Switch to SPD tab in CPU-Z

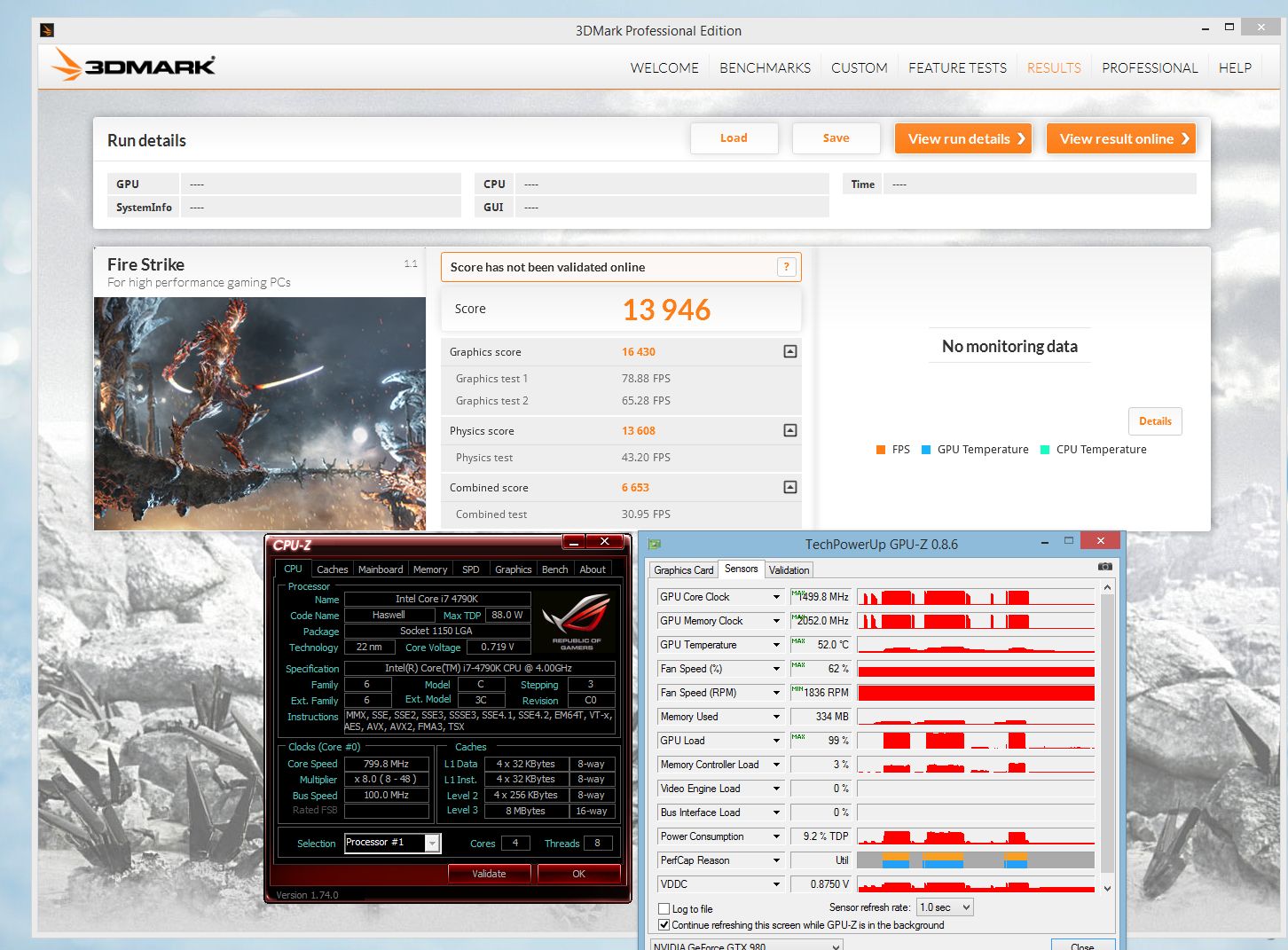coord(471,569)
